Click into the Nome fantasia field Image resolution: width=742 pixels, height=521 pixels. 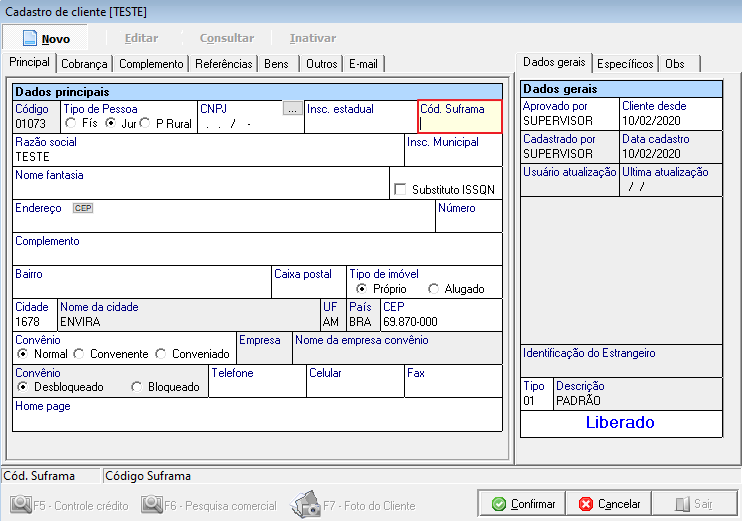click(x=200, y=189)
